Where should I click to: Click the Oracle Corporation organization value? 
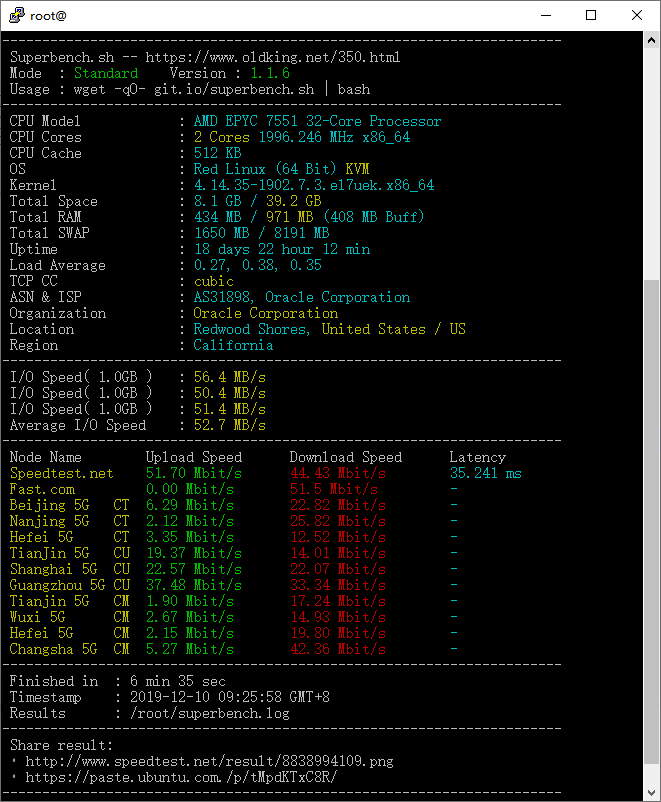[265, 313]
